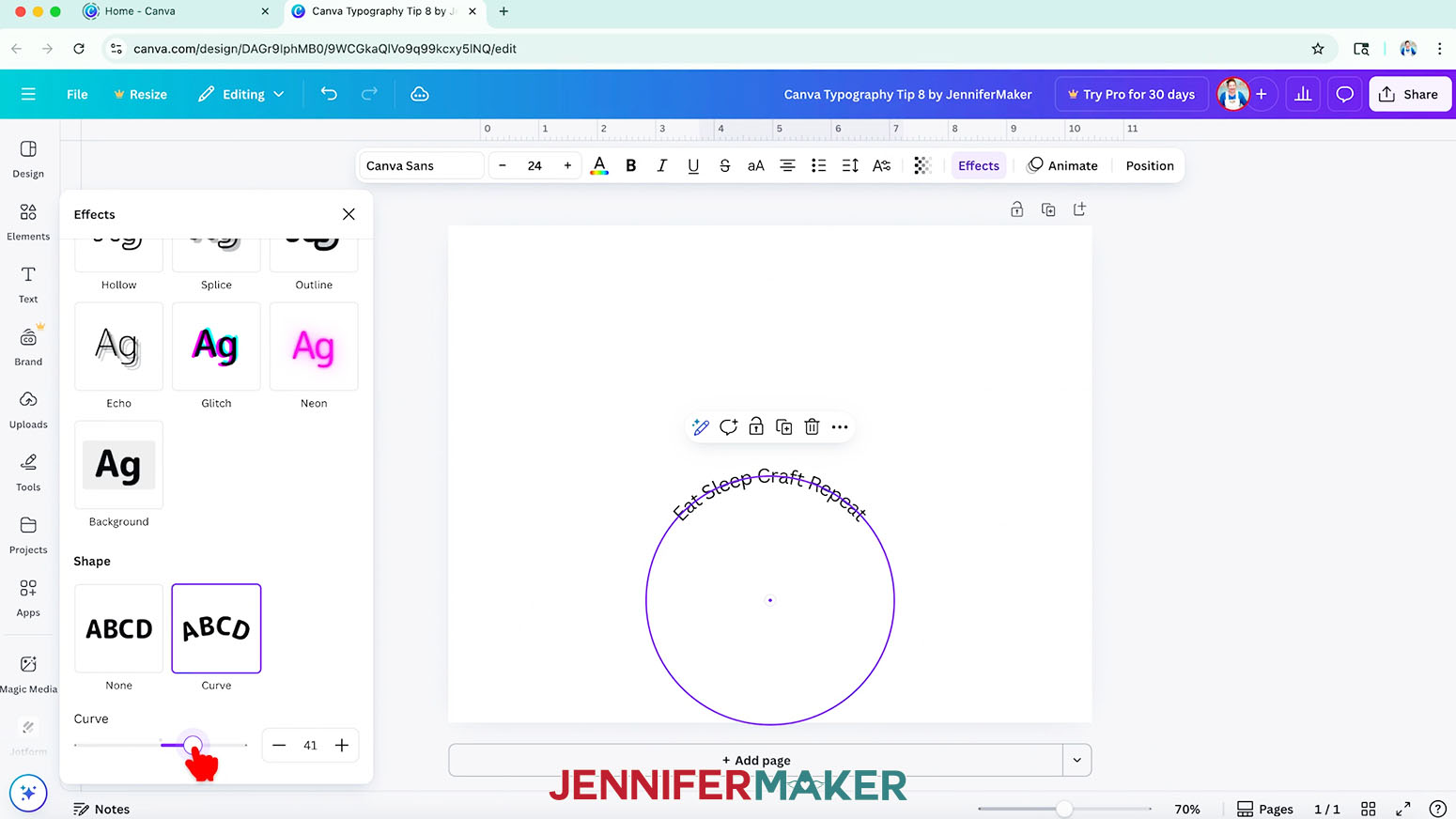Image resolution: width=1456 pixels, height=819 pixels.
Task: Open letter and line spacing
Action: click(x=850, y=165)
